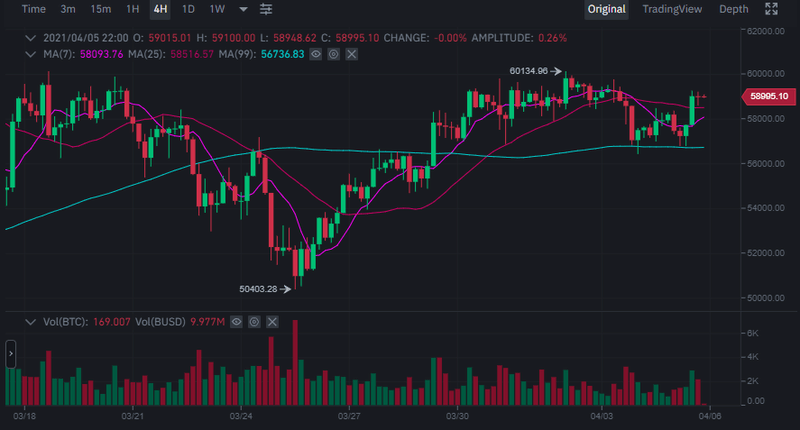
Task: Remove the Volume indicator
Action: (x=272, y=323)
